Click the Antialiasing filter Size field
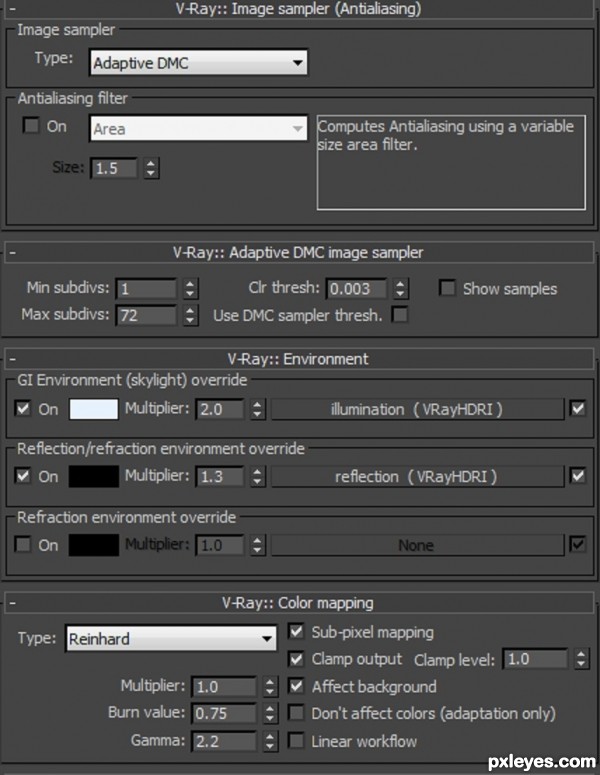Viewport: 600px width, 775px height. [x=114, y=169]
